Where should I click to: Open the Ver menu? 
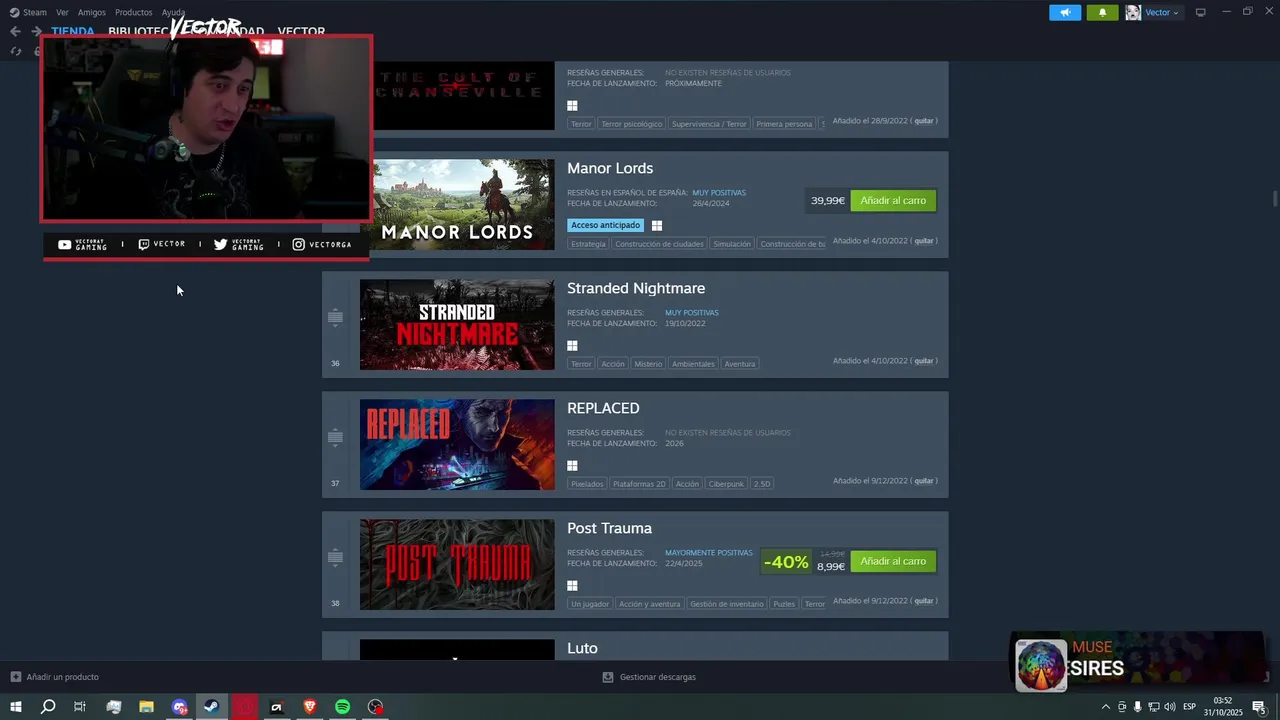(62, 12)
